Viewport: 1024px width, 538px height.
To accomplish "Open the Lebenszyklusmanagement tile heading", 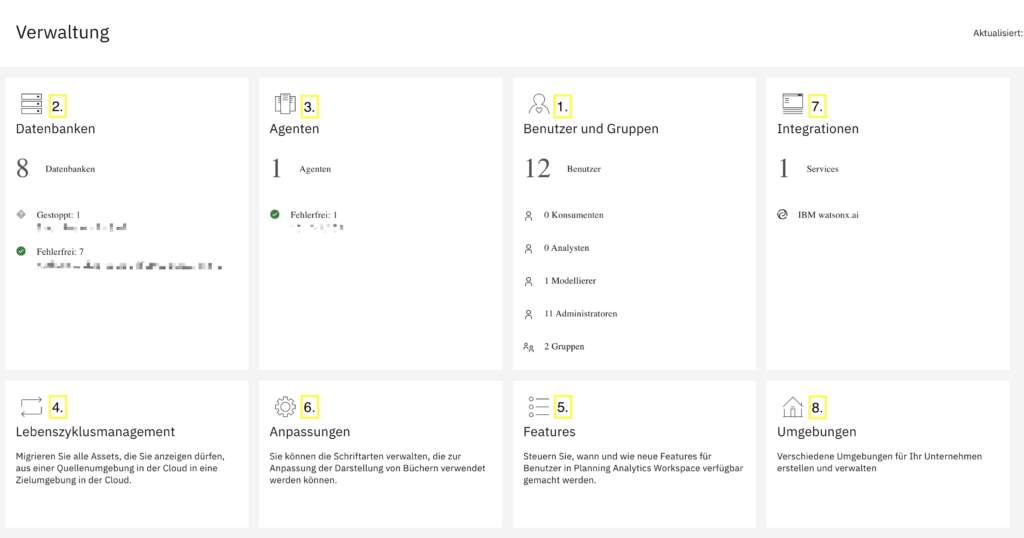I will (95, 432).
